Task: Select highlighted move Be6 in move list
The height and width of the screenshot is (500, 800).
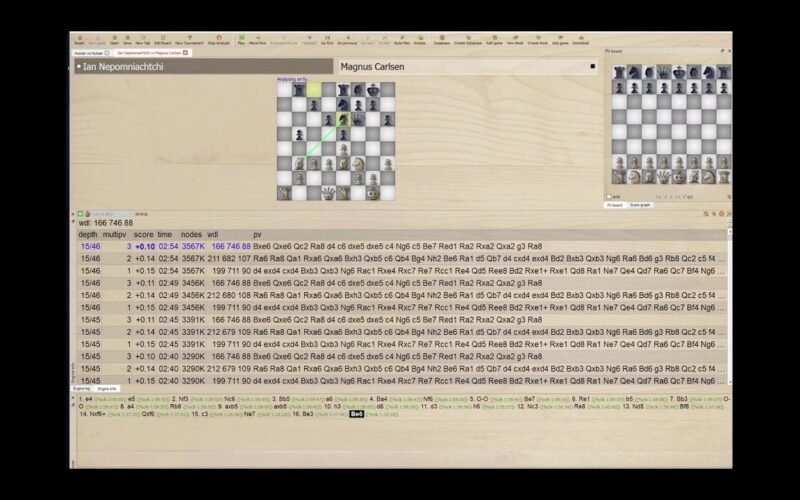Action: tap(357, 414)
